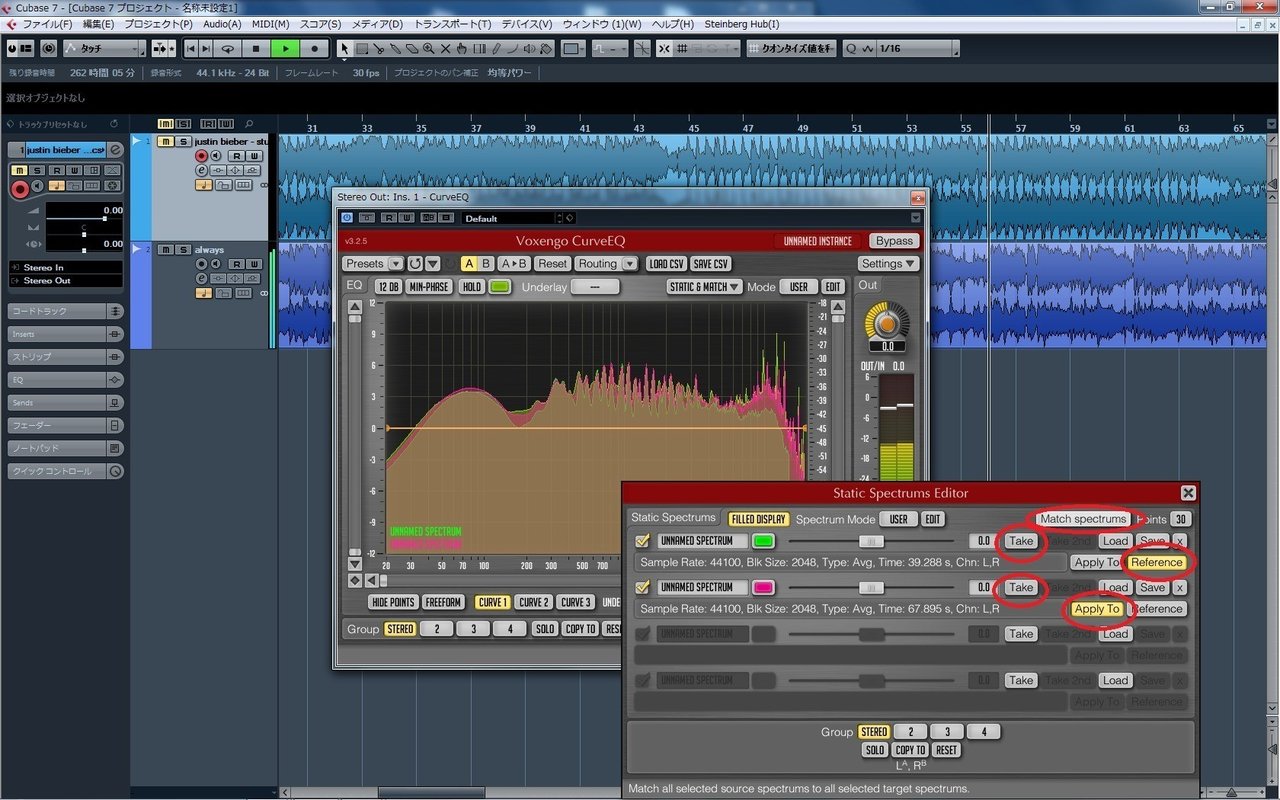Expand the EQ inspector section

click(66, 380)
